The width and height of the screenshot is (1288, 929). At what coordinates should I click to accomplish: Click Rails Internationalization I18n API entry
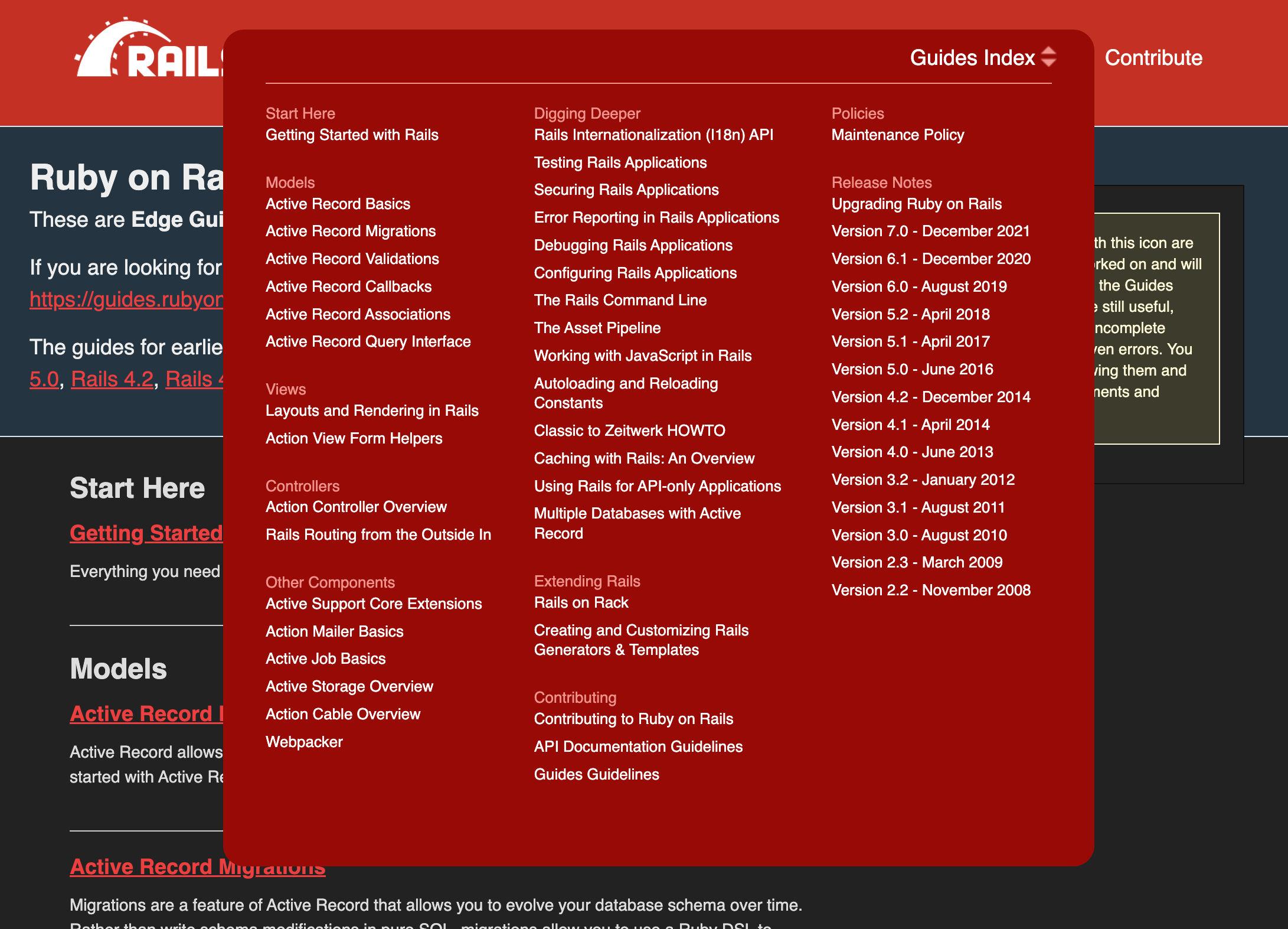[x=654, y=133]
